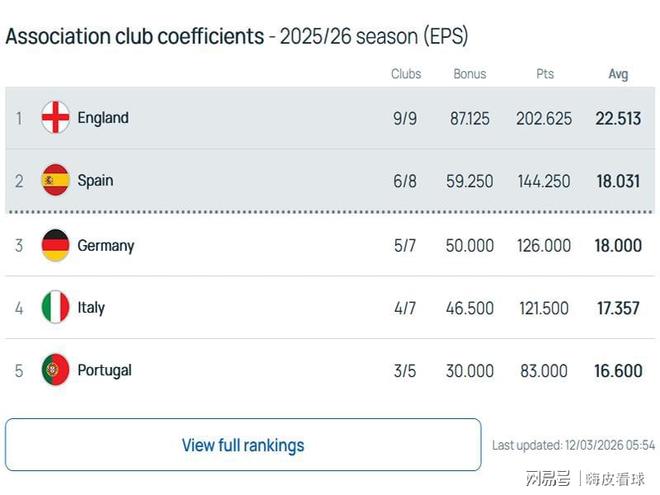This screenshot has width=660, height=495.
Task: Sort by the Pts column header
Action: coord(545,74)
